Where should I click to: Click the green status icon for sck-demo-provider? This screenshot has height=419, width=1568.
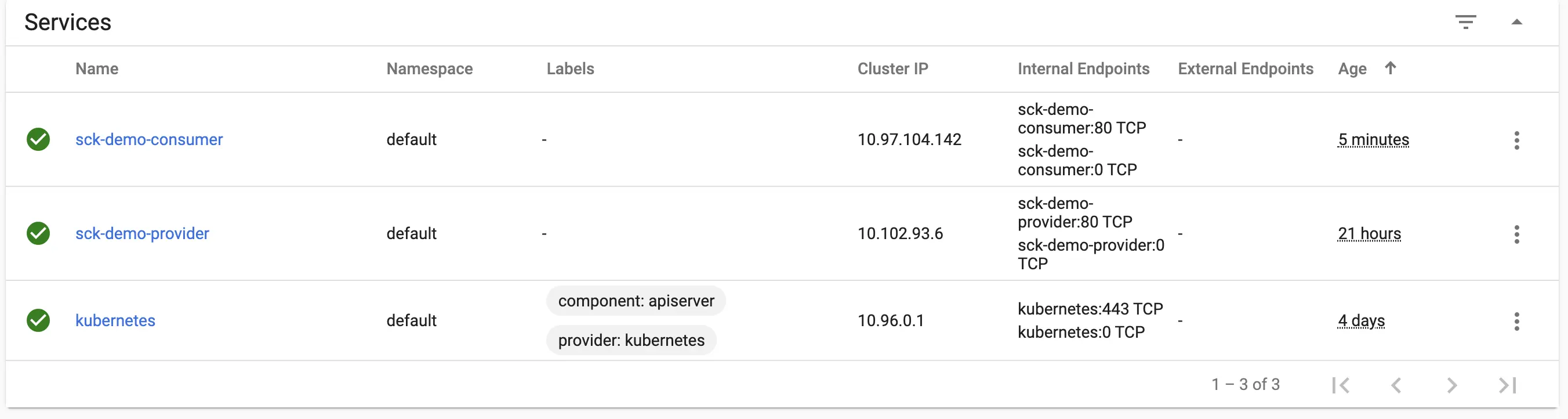coord(38,233)
